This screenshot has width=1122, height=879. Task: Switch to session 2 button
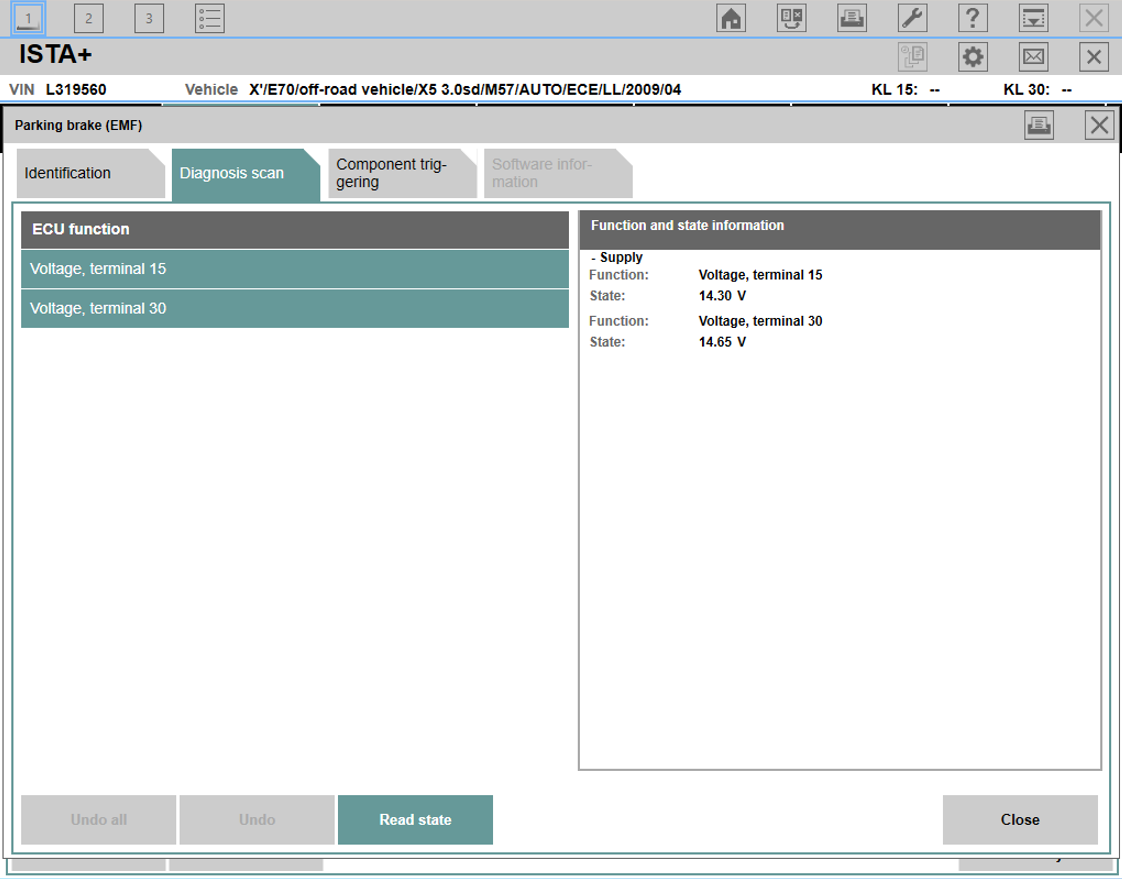point(88,18)
